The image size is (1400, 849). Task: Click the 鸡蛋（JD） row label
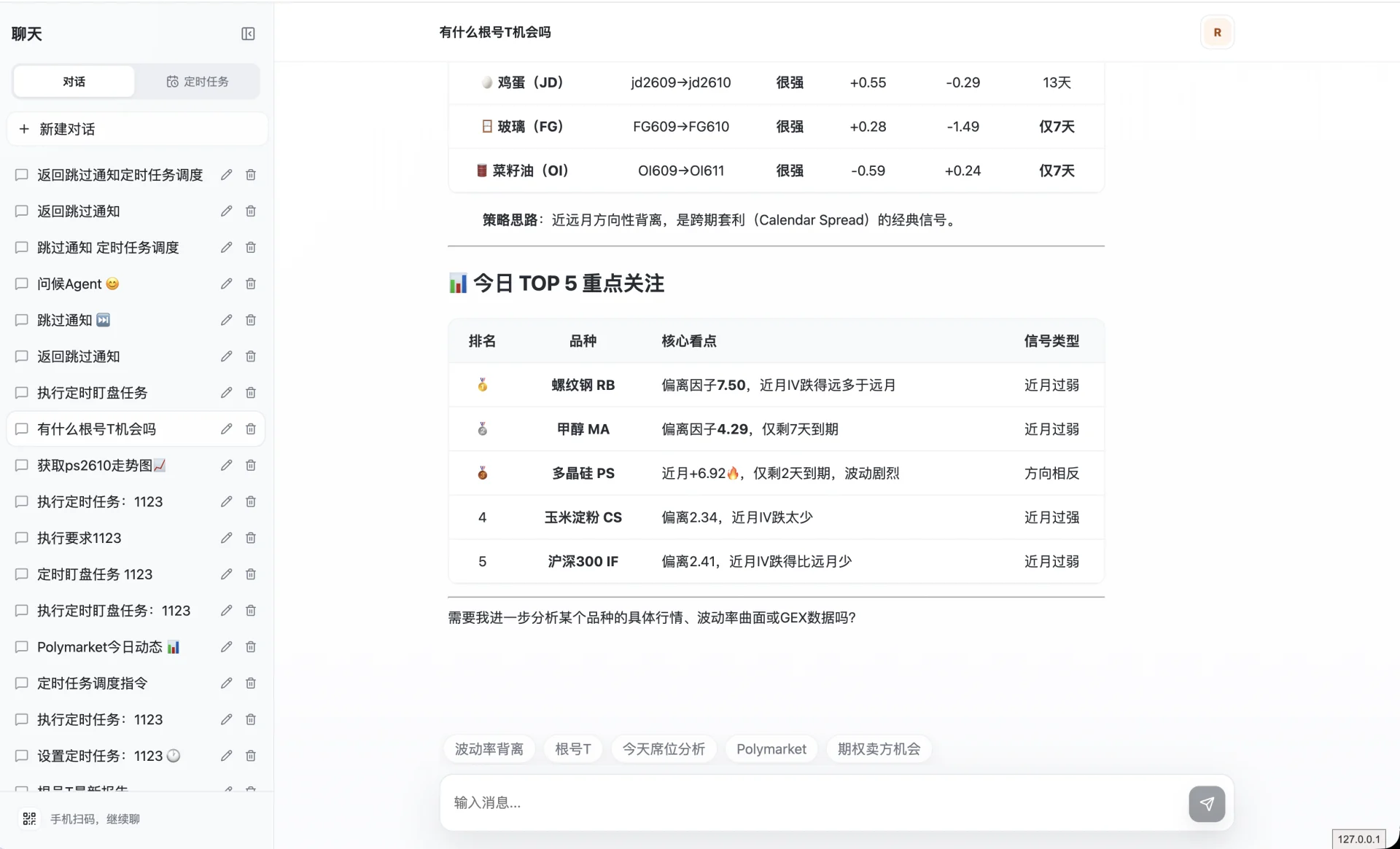523,82
